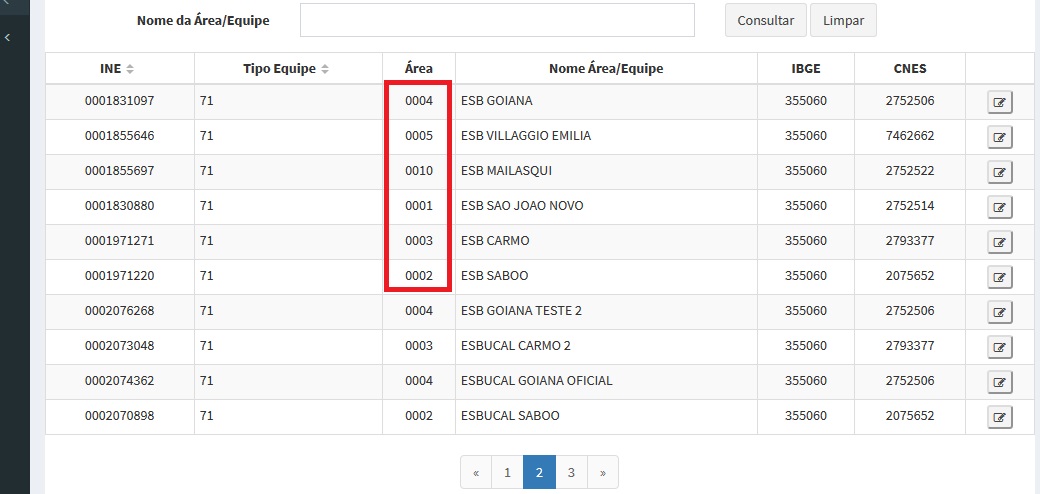Screen dimensions: 1040x494
Task: Edit the ESBUCAL SABOO row
Action: click(x=999, y=417)
